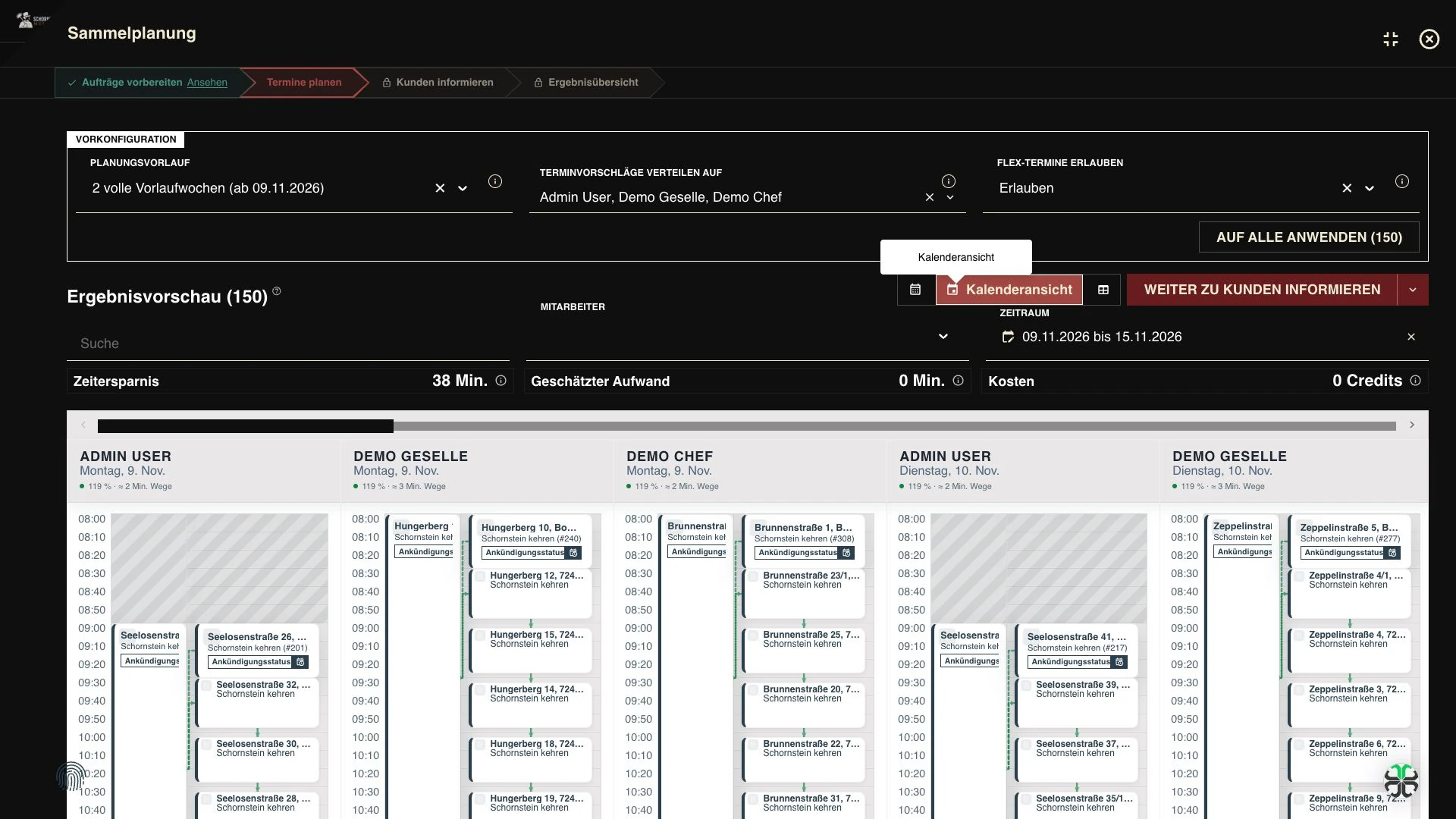Activate the Kalenderansicht view button

[1009, 290]
